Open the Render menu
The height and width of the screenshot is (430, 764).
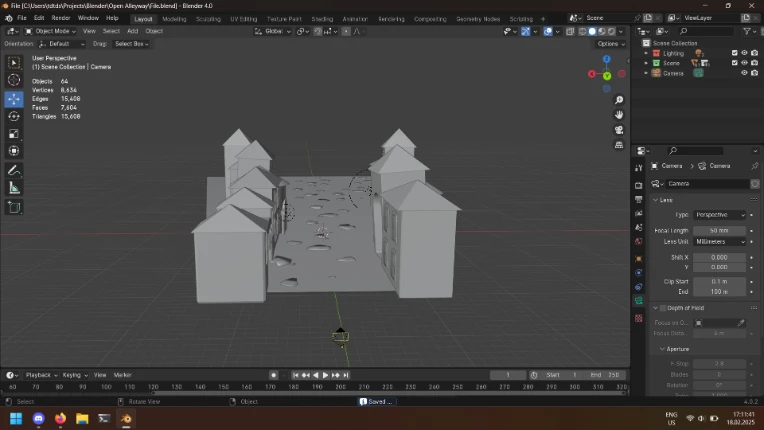point(61,18)
